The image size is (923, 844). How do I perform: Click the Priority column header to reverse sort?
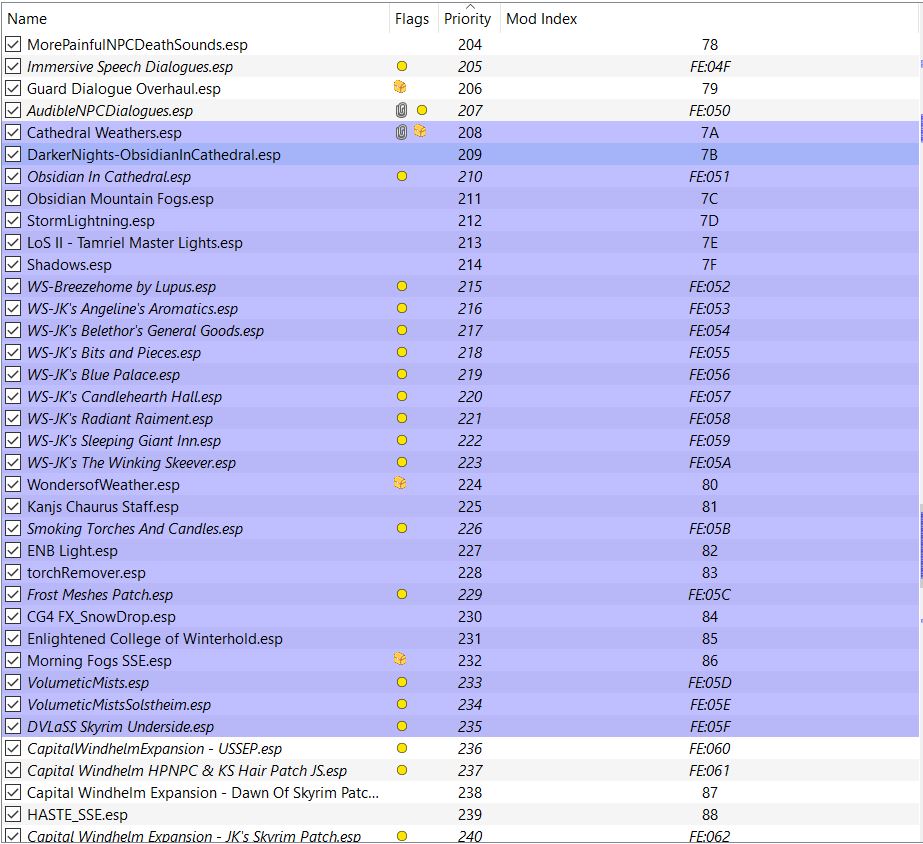(469, 19)
